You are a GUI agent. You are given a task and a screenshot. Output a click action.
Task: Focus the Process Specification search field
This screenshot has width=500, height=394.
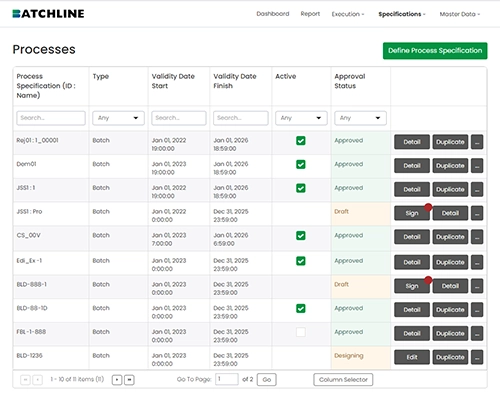click(51, 118)
